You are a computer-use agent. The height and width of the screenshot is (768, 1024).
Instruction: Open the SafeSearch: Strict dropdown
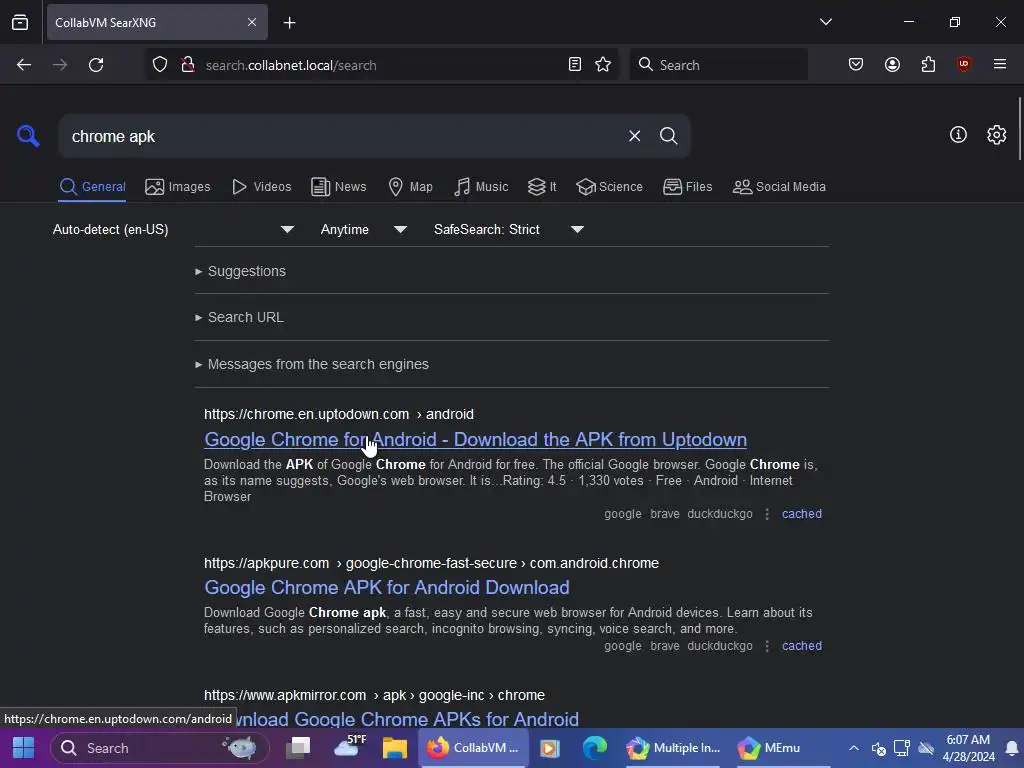pyautogui.click(x=509, y=229)
